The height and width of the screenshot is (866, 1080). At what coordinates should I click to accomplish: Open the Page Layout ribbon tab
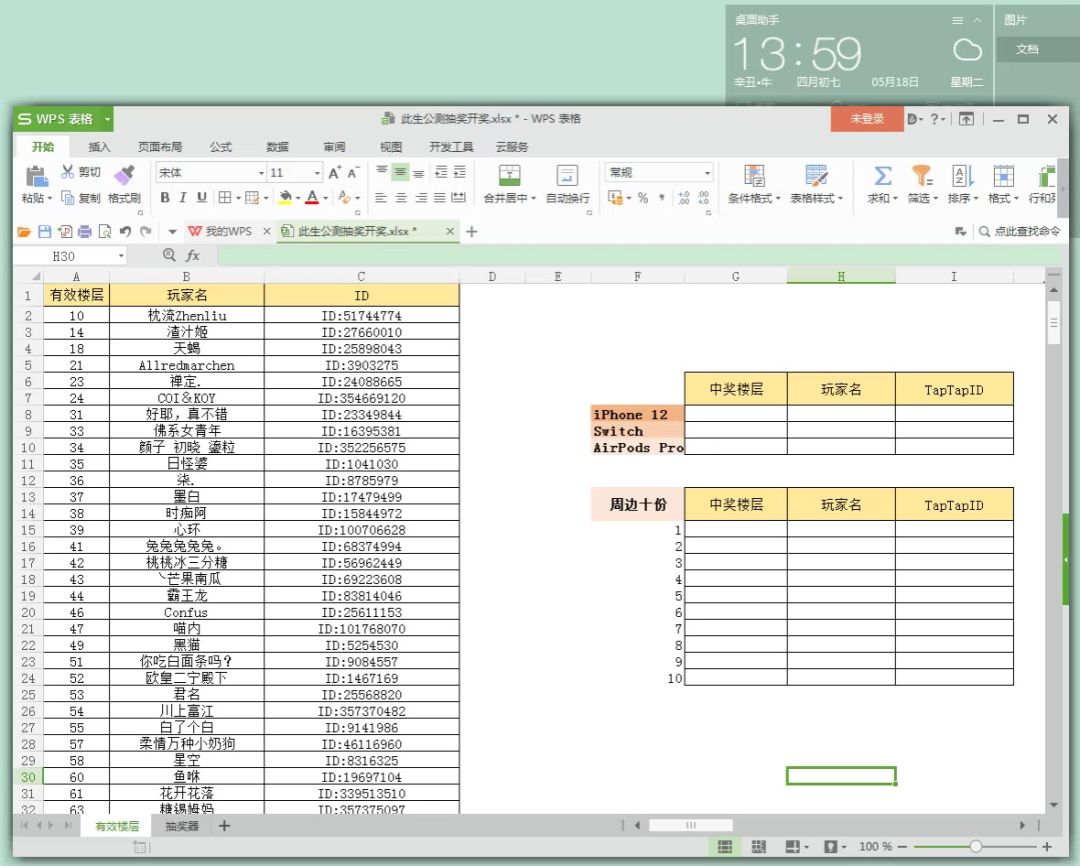[160, 147]
